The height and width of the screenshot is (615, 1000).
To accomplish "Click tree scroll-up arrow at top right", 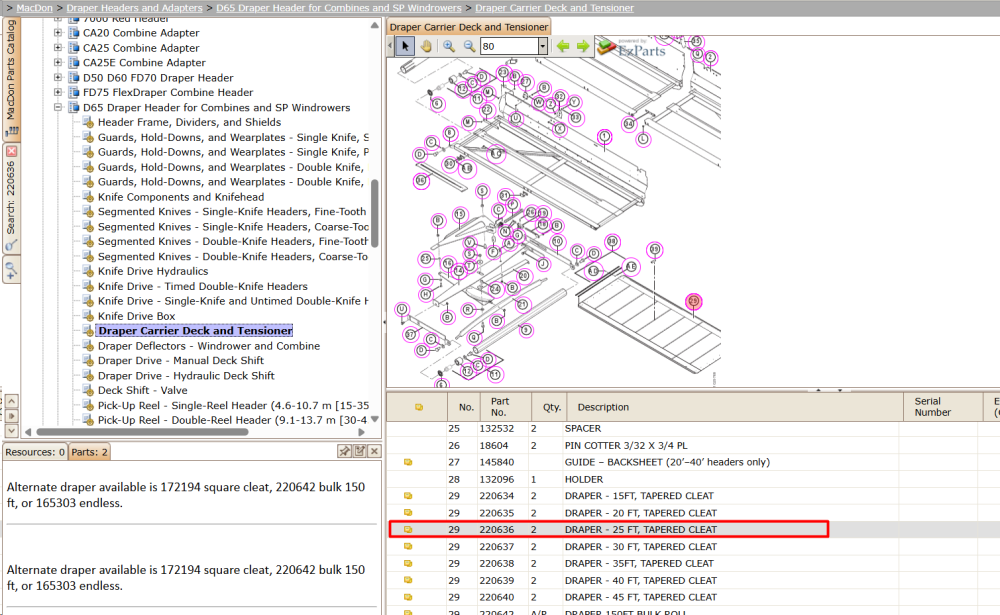I will 375,25.
